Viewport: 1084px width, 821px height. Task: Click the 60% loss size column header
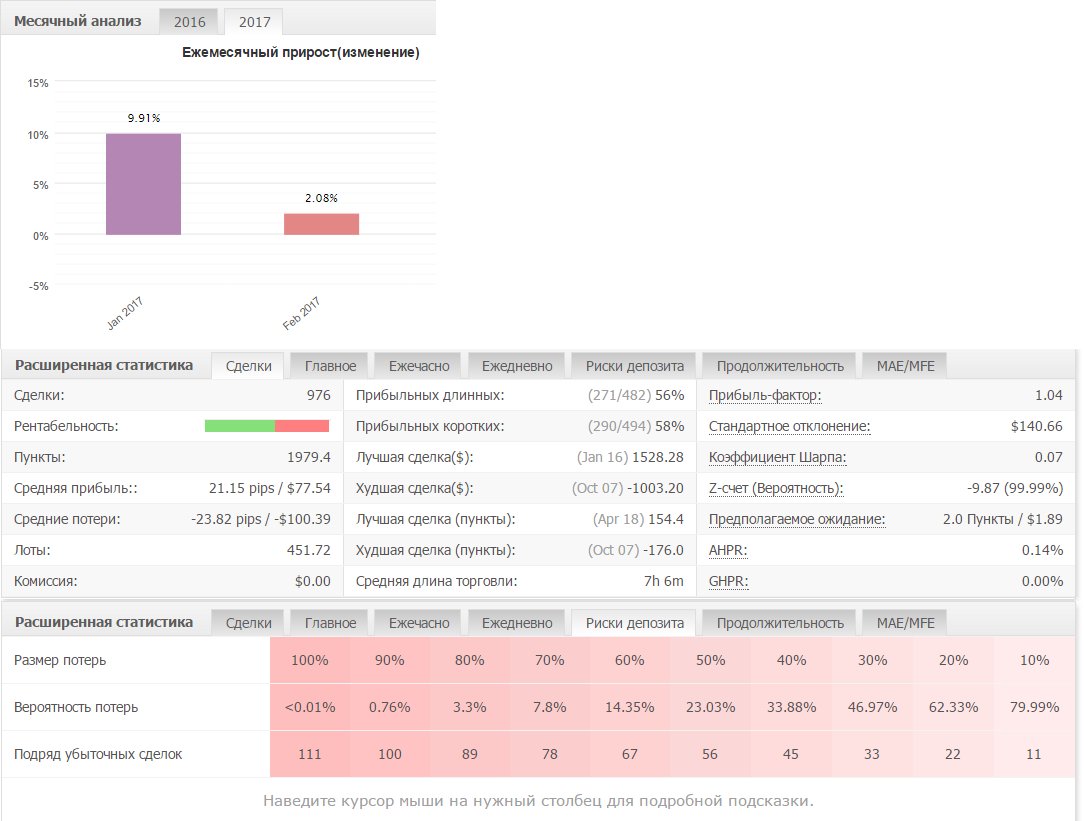point(630,660)
